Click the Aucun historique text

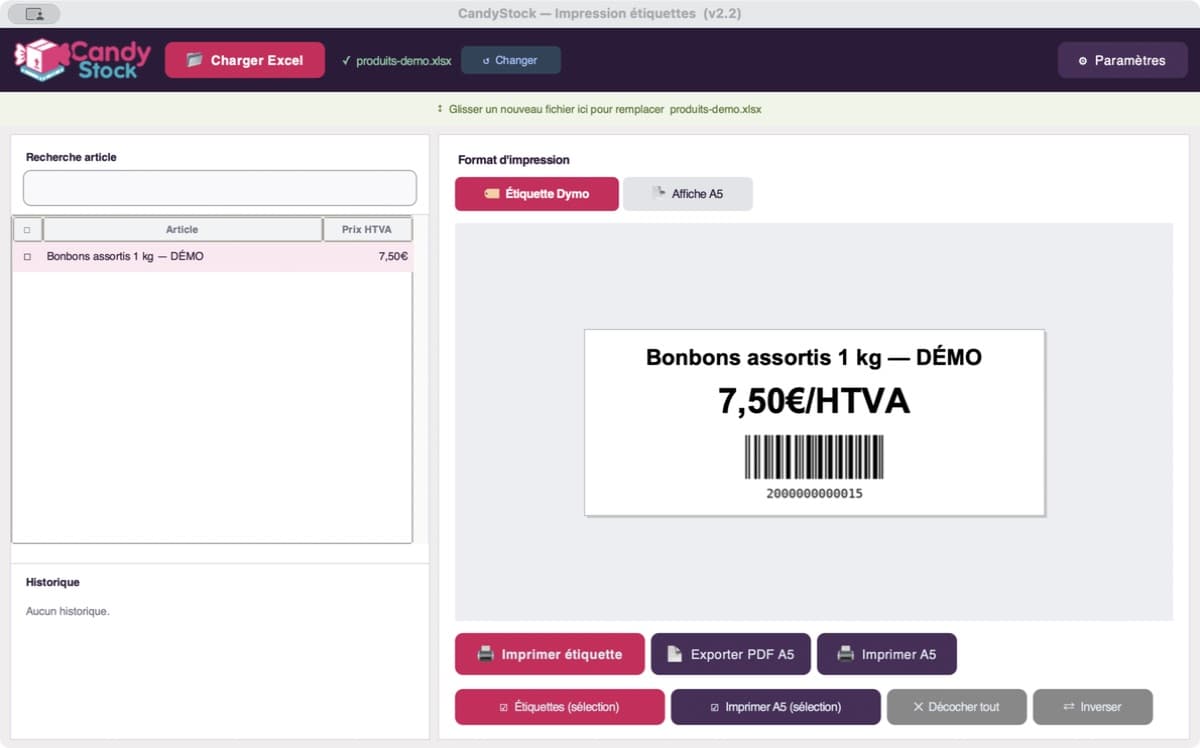68,611
